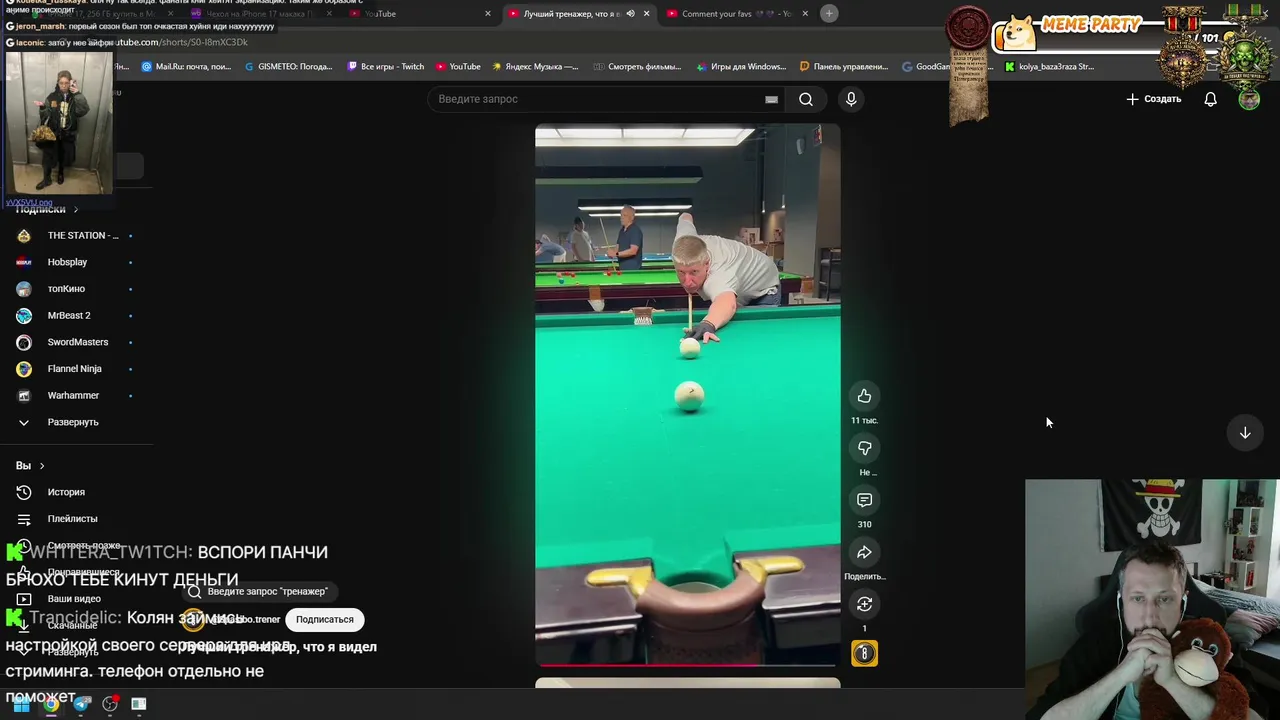Screen dimensions: 1280x720
Task: Share the short via the arrow icon
Action: point(864,552)
